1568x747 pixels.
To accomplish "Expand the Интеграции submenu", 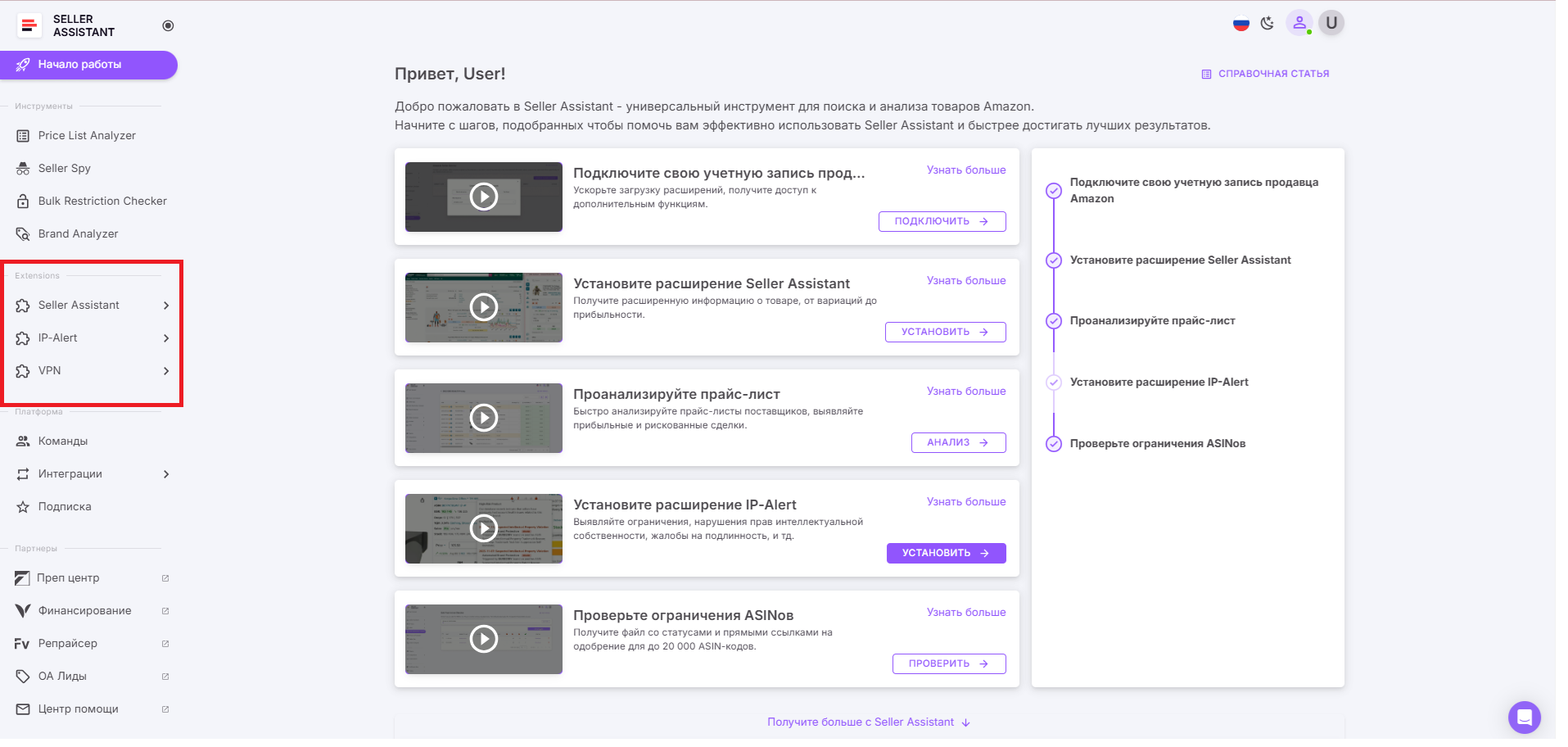I will point(166,474).
